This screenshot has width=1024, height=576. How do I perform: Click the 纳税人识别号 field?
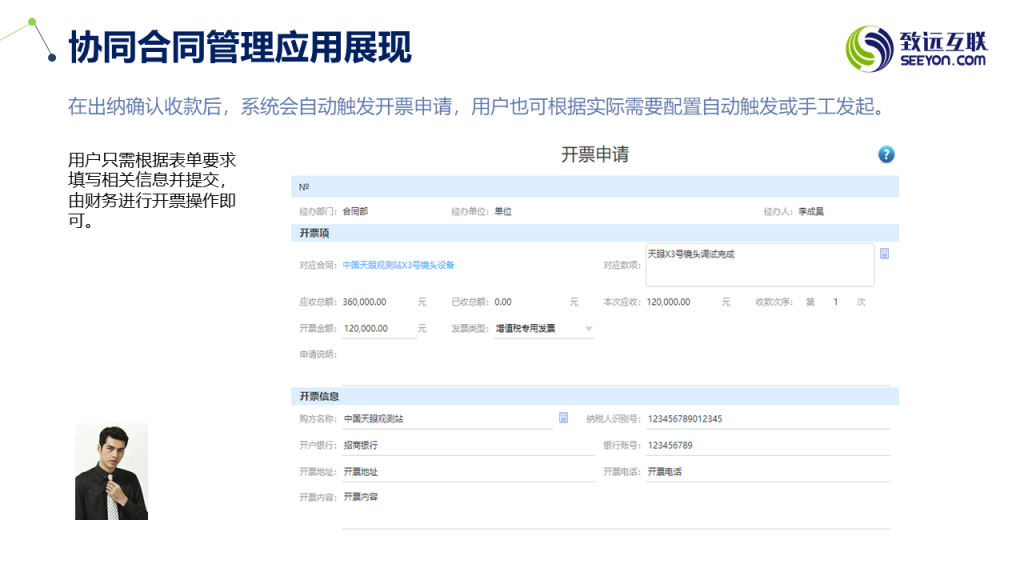coord(766,419)
